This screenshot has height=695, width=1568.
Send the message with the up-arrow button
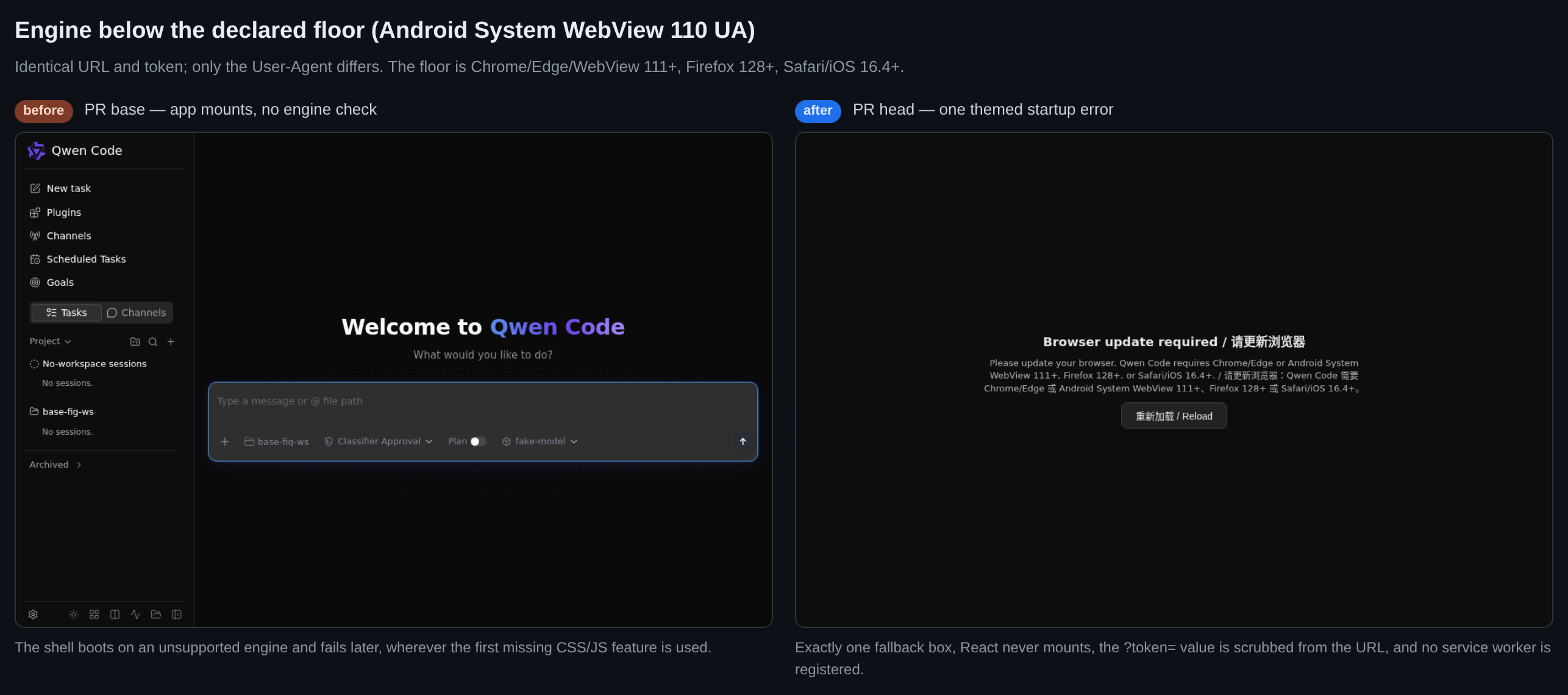point(743,441)
